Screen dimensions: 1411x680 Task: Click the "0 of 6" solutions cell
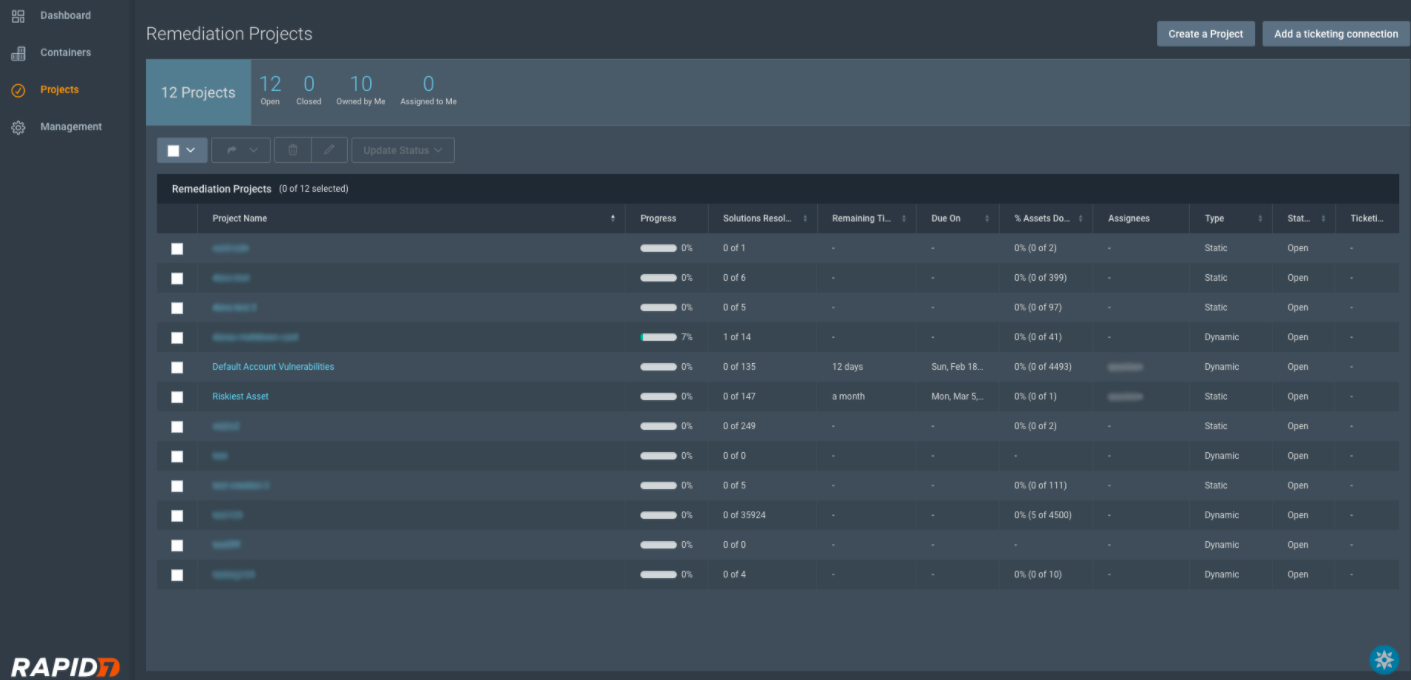coord(734,278)
